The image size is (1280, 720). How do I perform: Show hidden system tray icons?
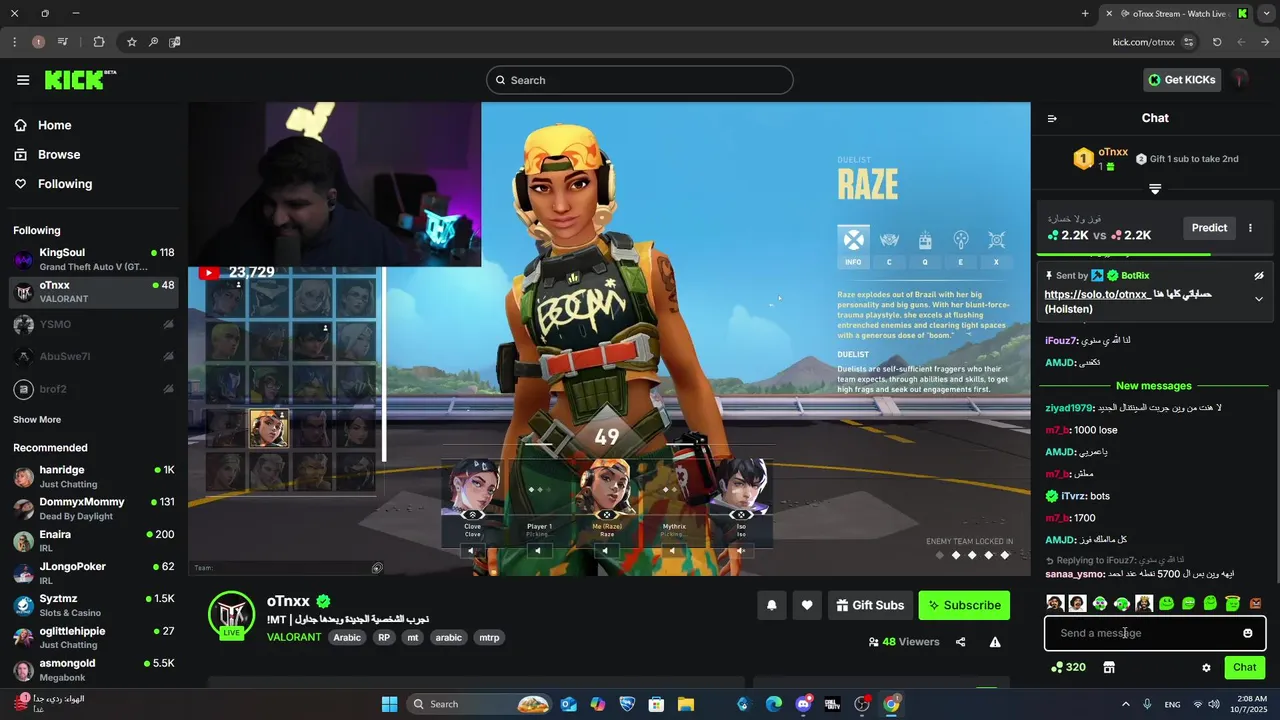1126,704
